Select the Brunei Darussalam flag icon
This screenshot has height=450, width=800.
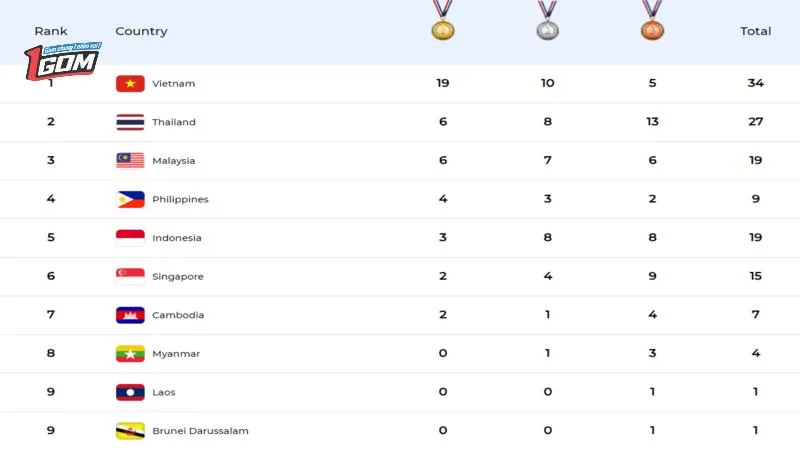click(x=130, y=431)
